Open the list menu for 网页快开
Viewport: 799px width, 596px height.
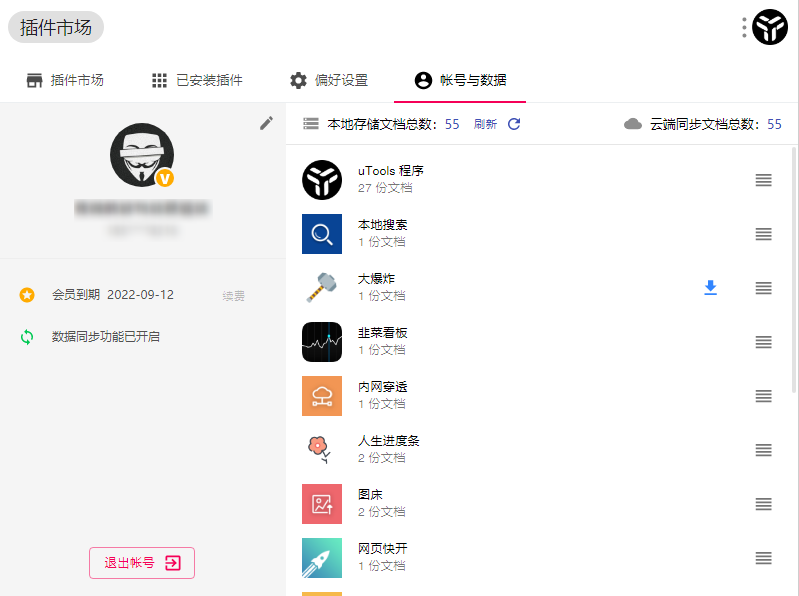coord(763,558)
